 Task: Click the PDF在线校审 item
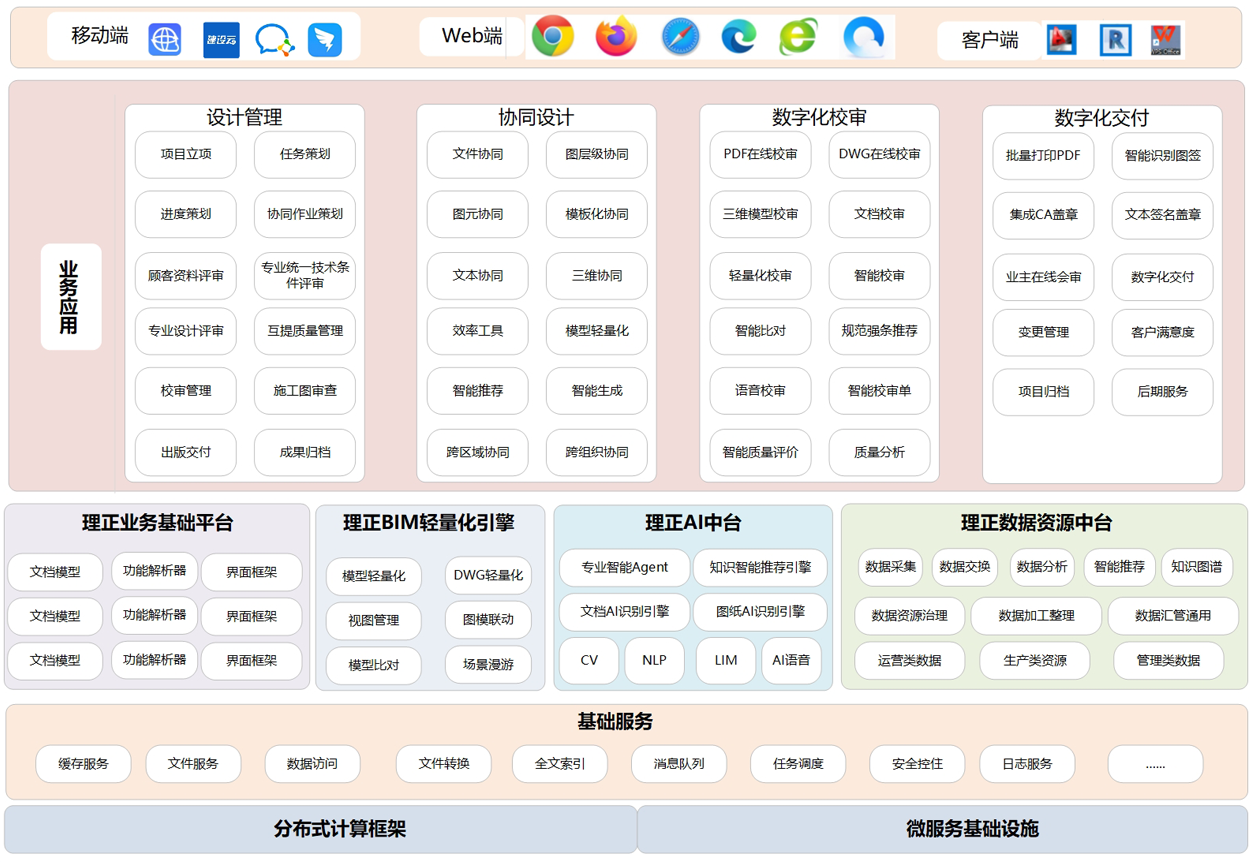tap(761, 154)
